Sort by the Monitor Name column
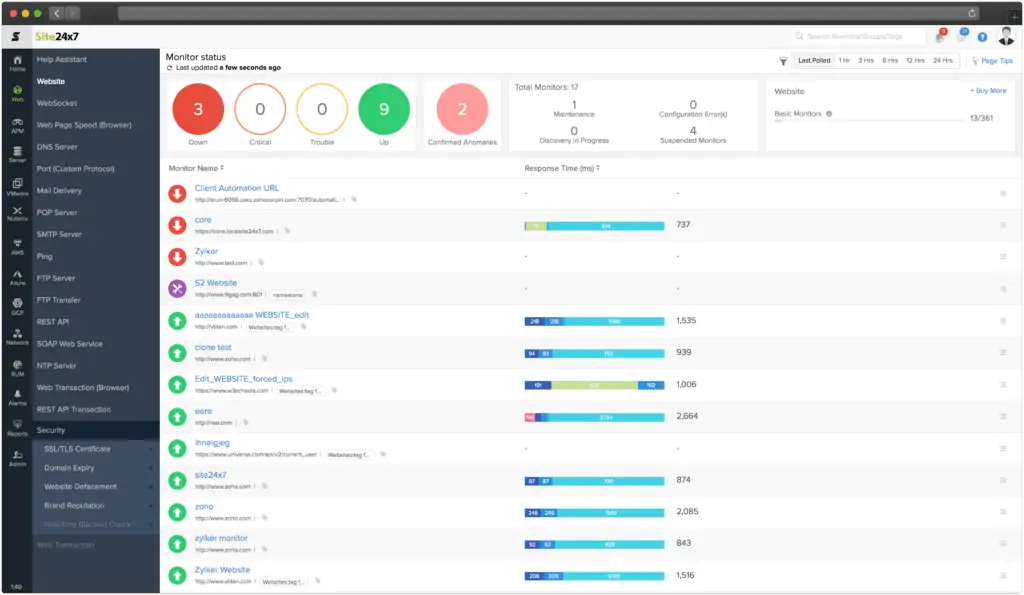The image size is (1024, 595). (196, 168)
